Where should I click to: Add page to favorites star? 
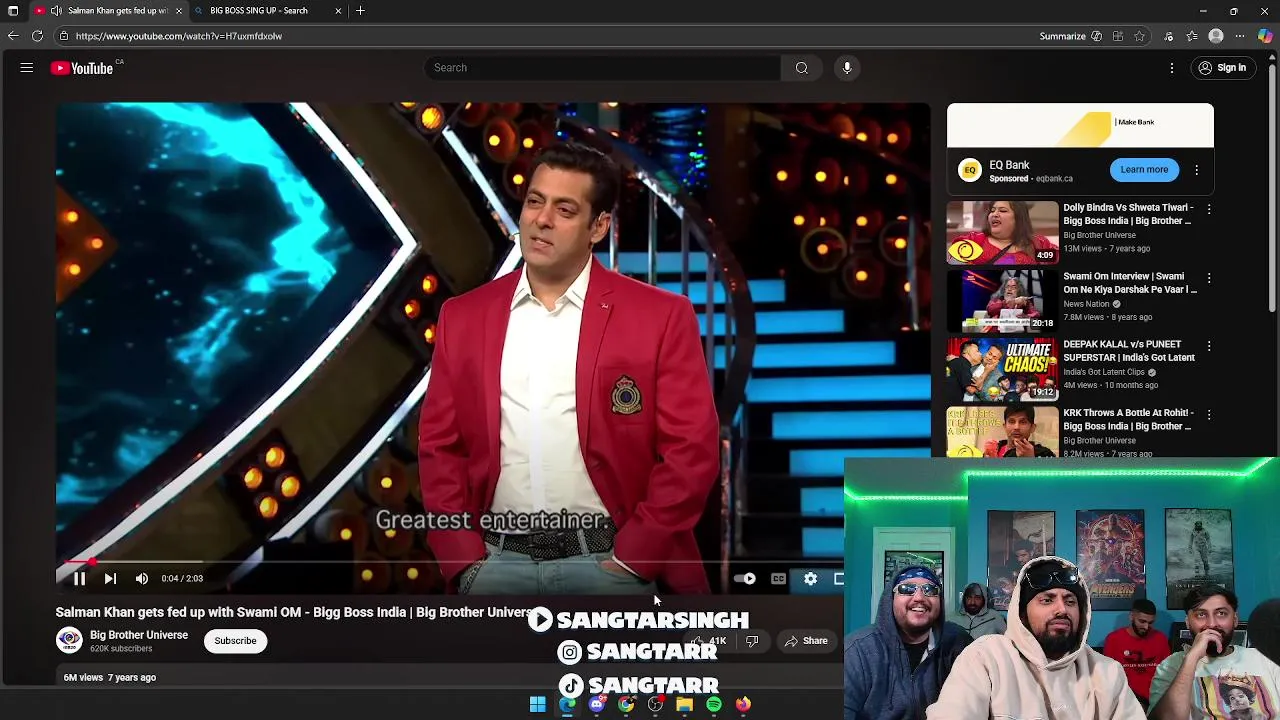1139,36
